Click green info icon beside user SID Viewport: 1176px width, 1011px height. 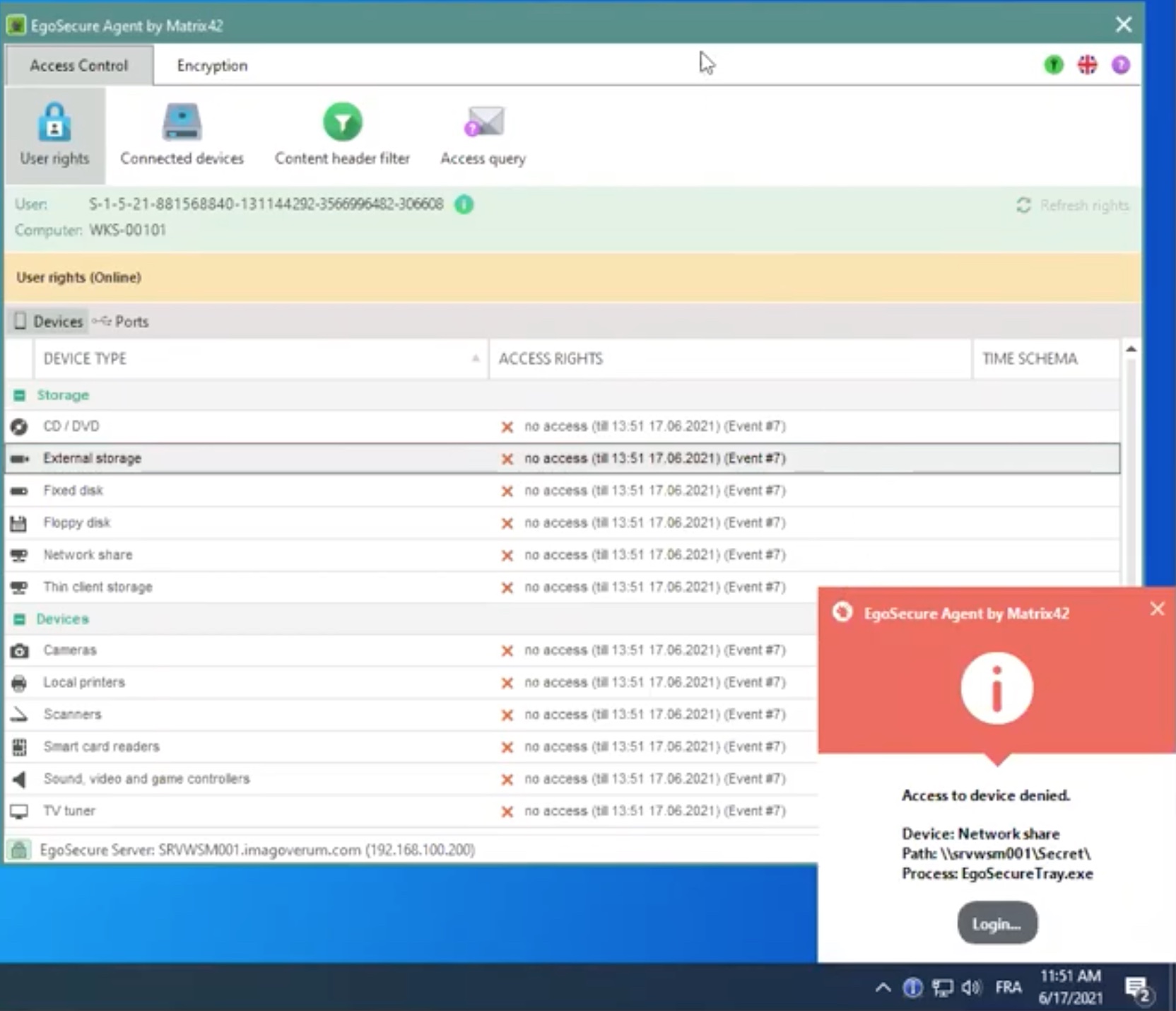464,204
